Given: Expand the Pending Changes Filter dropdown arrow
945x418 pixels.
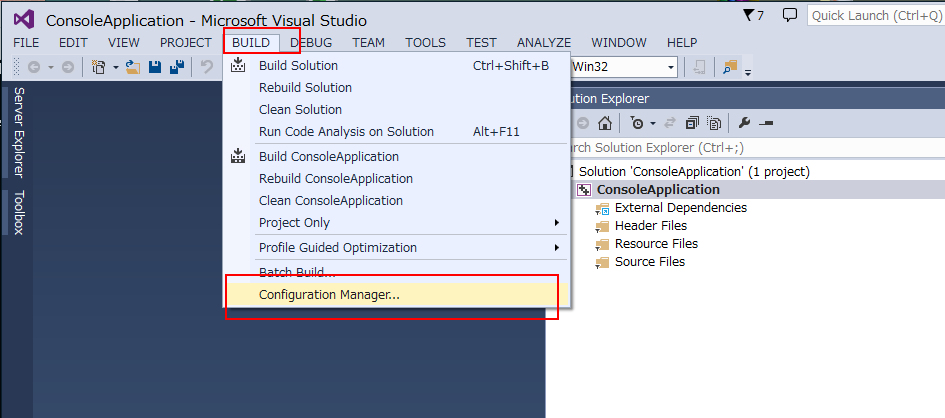Looking at the screenshot, I should point(653,123).
